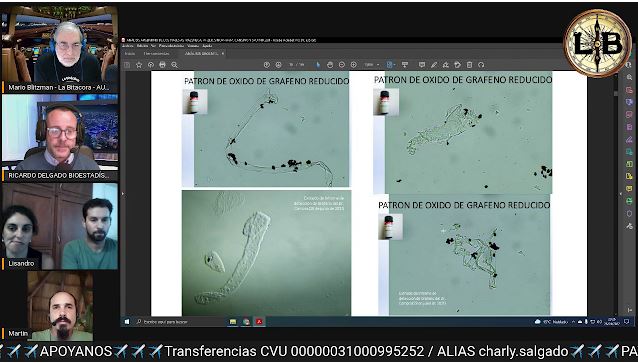The image size is (638, 363).
Task: Select Lisandro's video tile
Action: (x=60, y=226)
